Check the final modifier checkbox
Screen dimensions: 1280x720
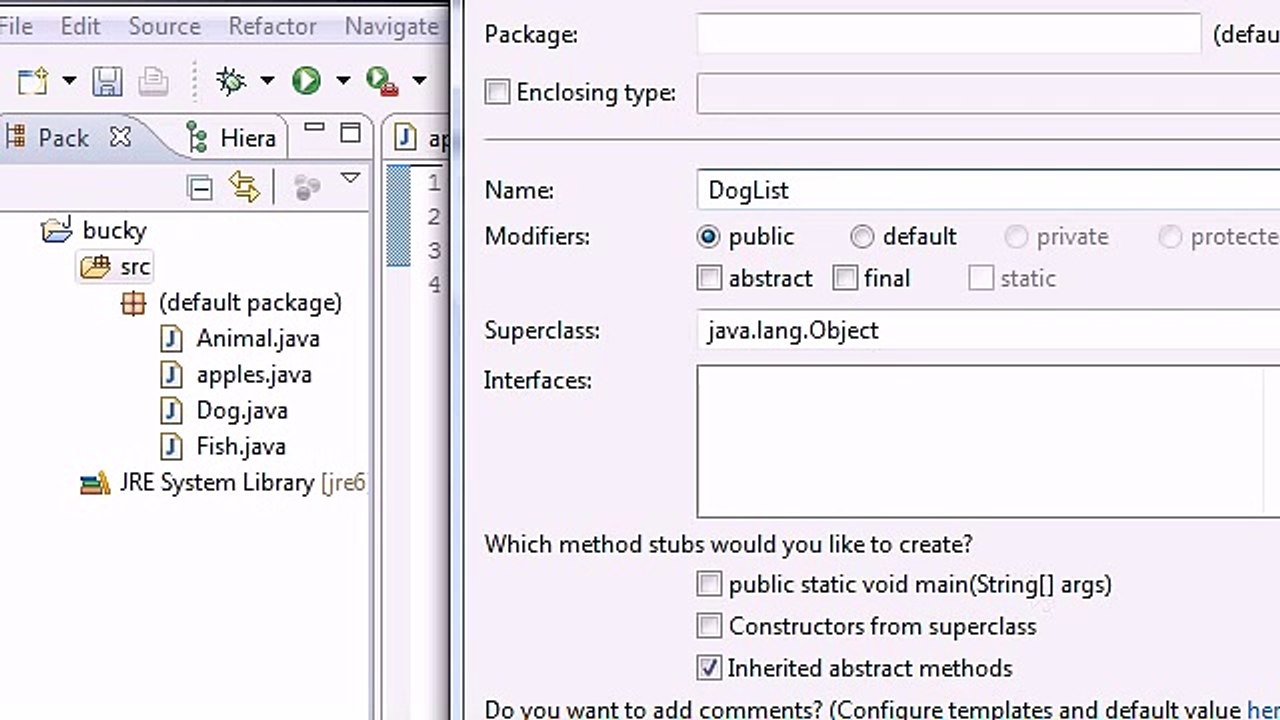pos(845,278)
